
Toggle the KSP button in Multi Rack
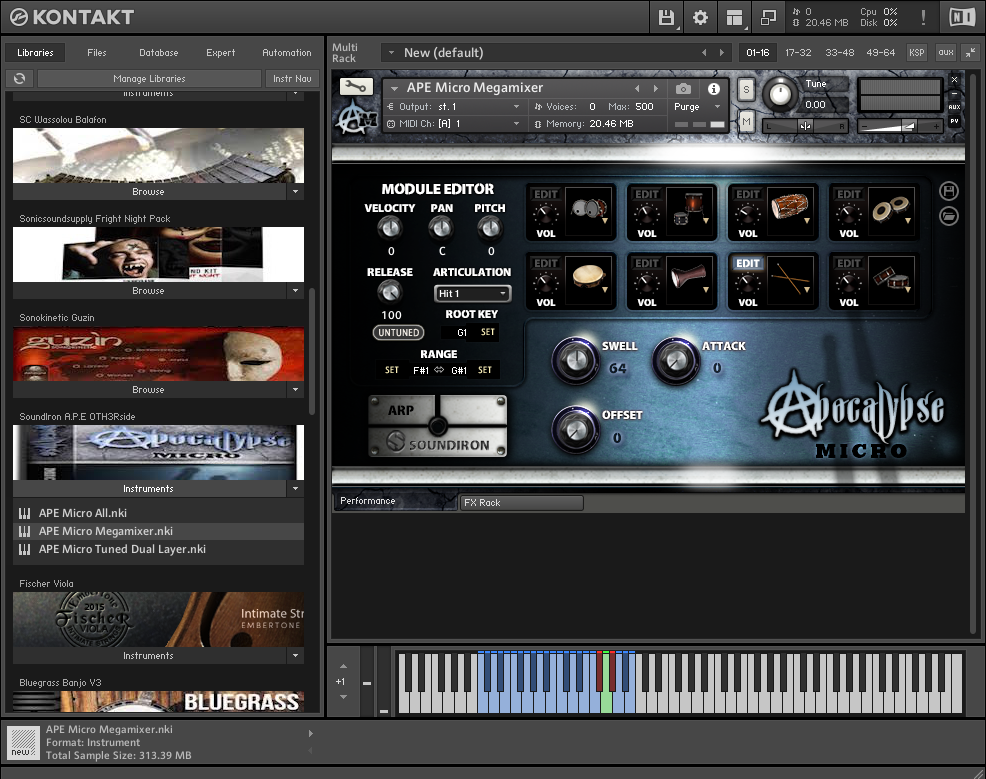917,53
